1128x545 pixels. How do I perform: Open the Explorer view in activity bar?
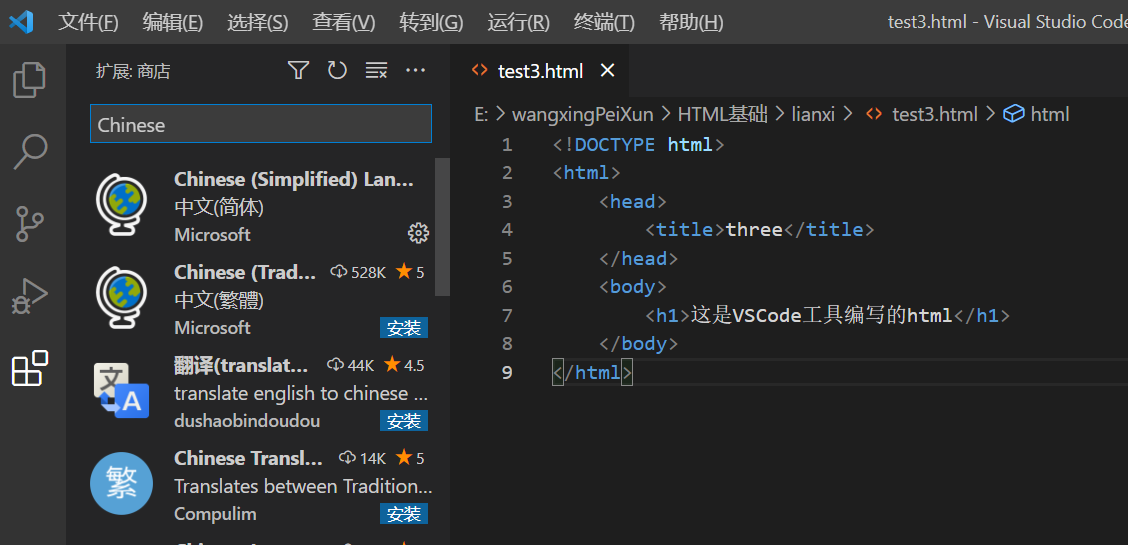pos(29,80)
